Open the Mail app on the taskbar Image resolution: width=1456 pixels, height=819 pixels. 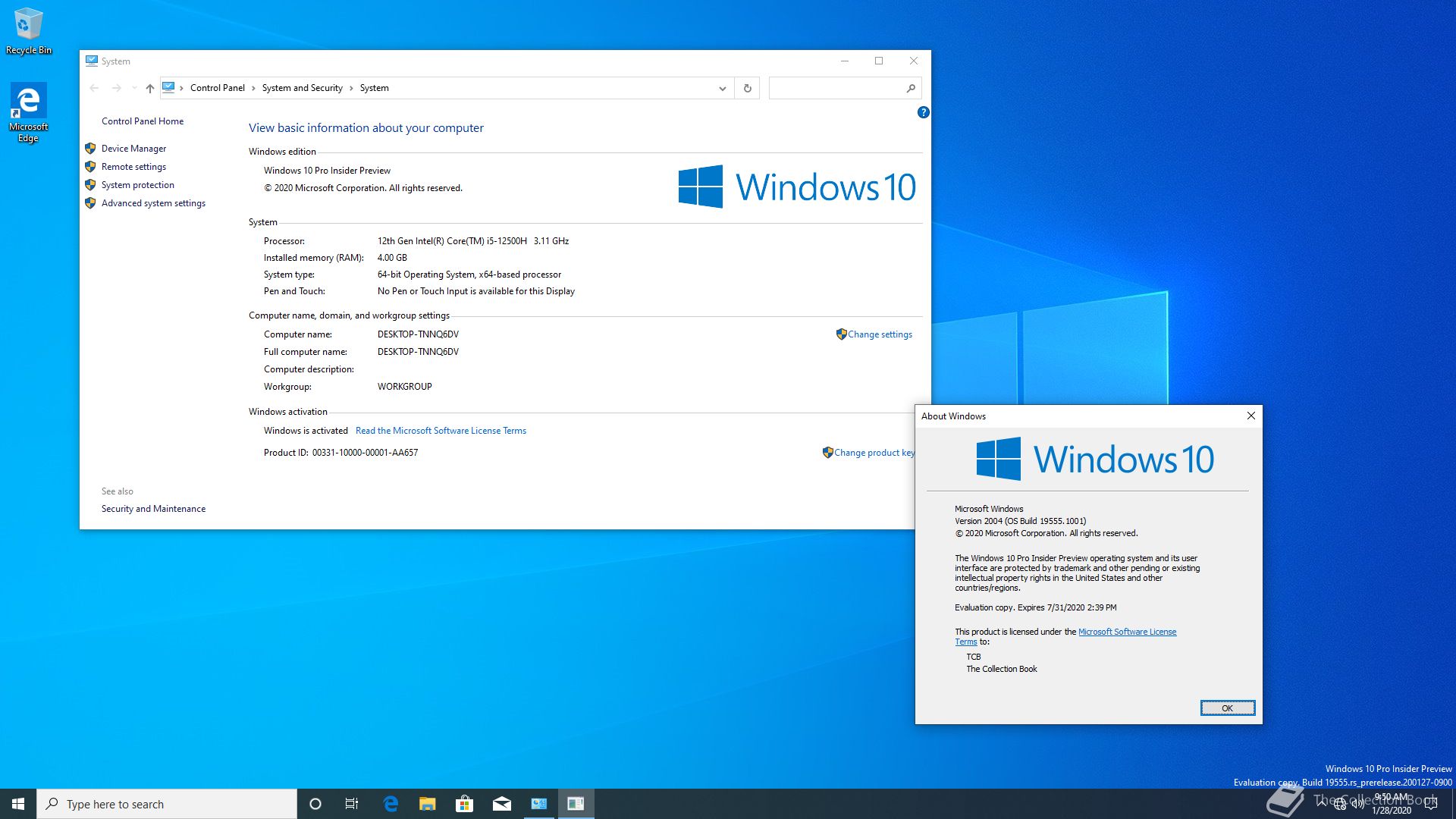[502, 804]
